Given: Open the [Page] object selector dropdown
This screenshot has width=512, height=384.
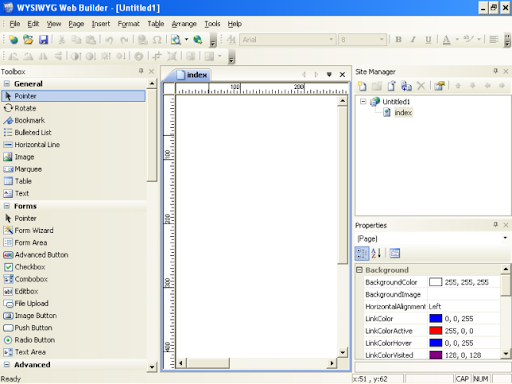Looking at the screenshot, I should point(505,238).
